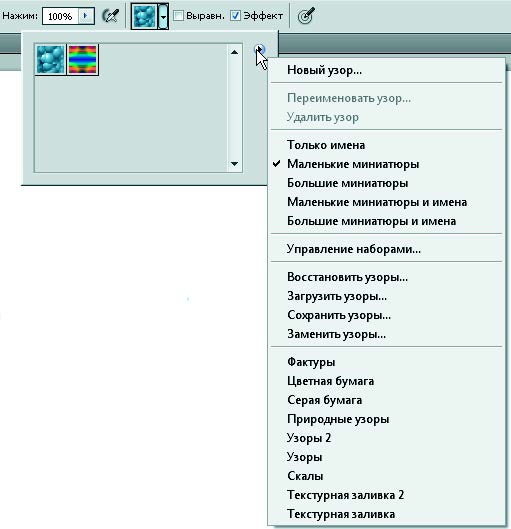The width and height of the screenshot is (511, 529).
Task: Select Большие миниатюры view option
Action: 387,183
